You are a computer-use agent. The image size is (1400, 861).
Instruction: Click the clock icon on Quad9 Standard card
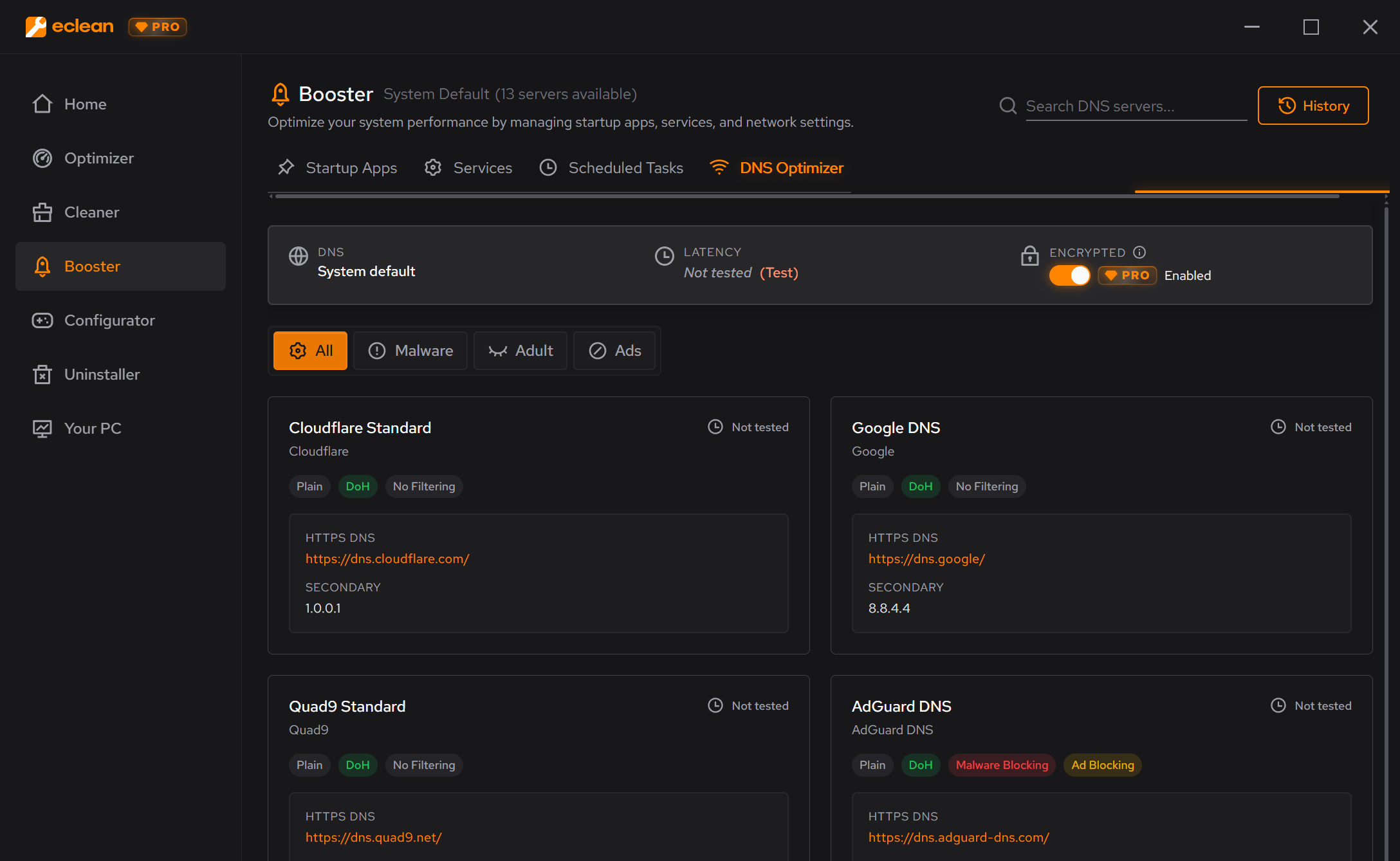click(x=715, y=706)
